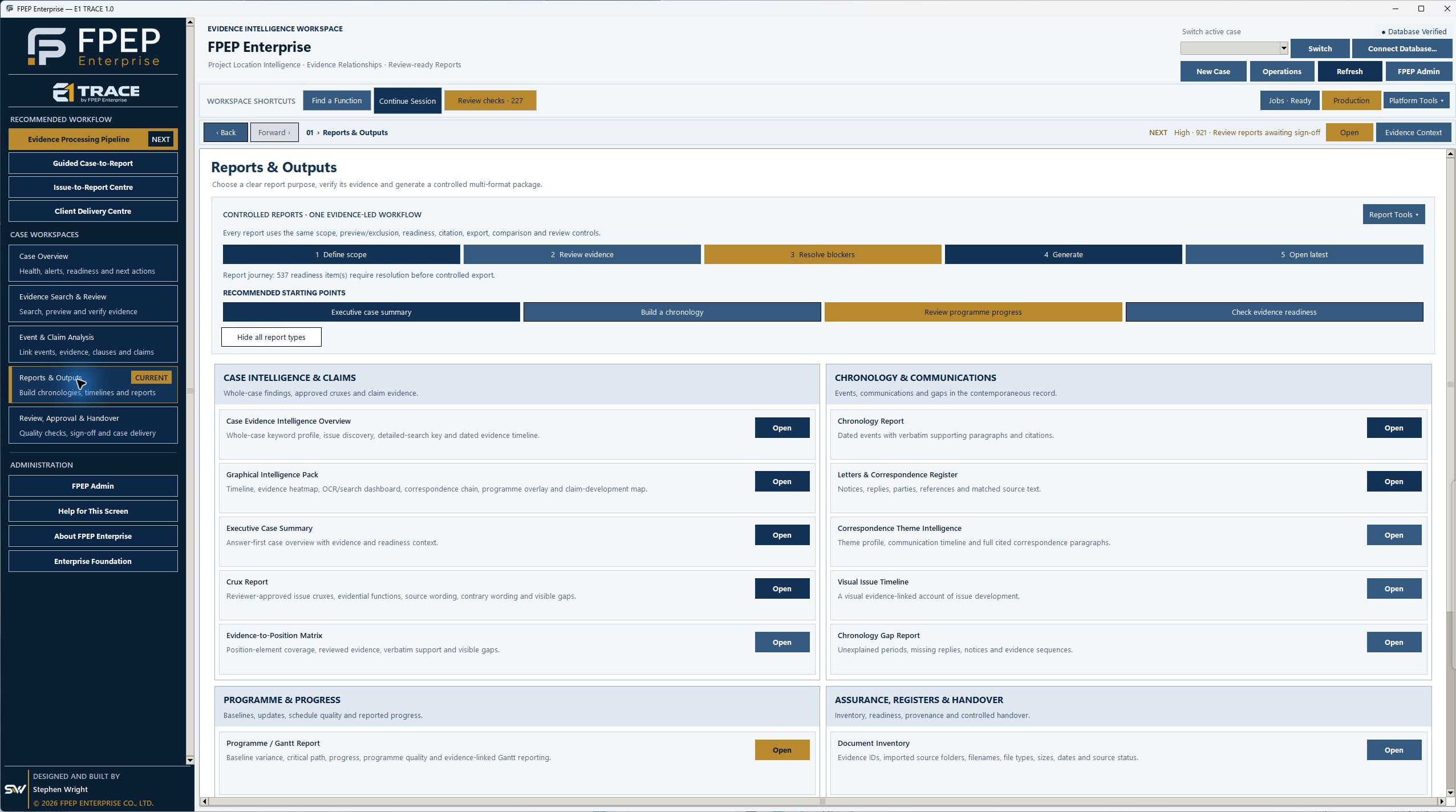Click Connect Database button
1456x812 pixels.
tap(1402, 48)
